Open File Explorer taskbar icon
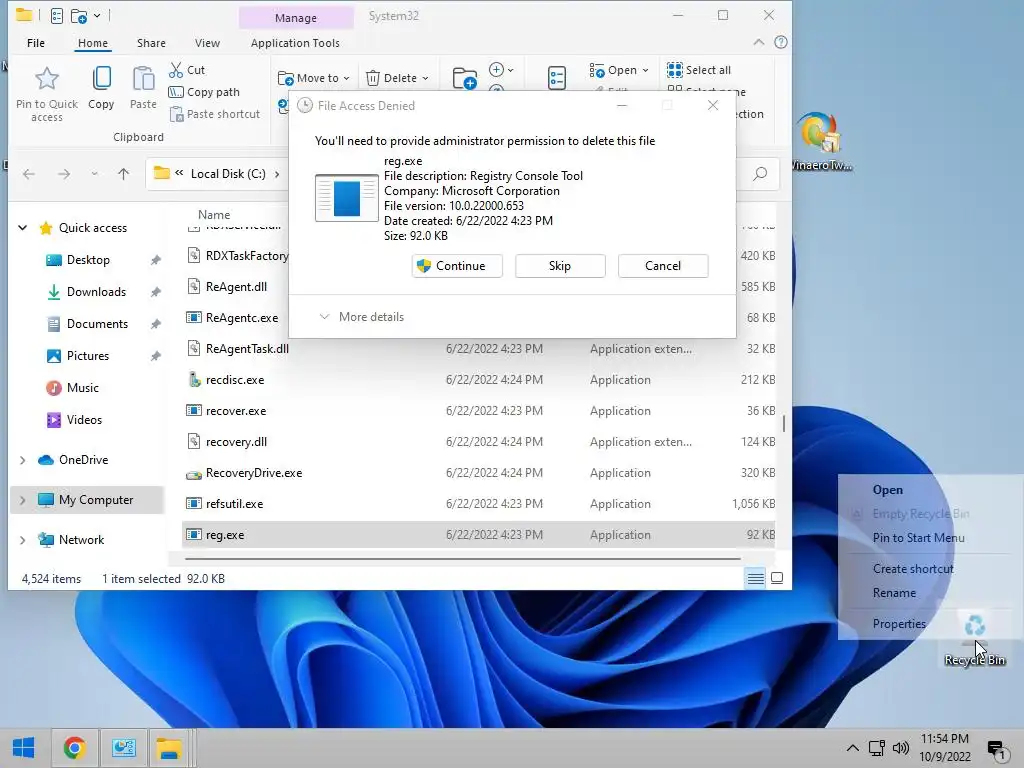Viewport: 1024px width, 768px height. point(169,748)
